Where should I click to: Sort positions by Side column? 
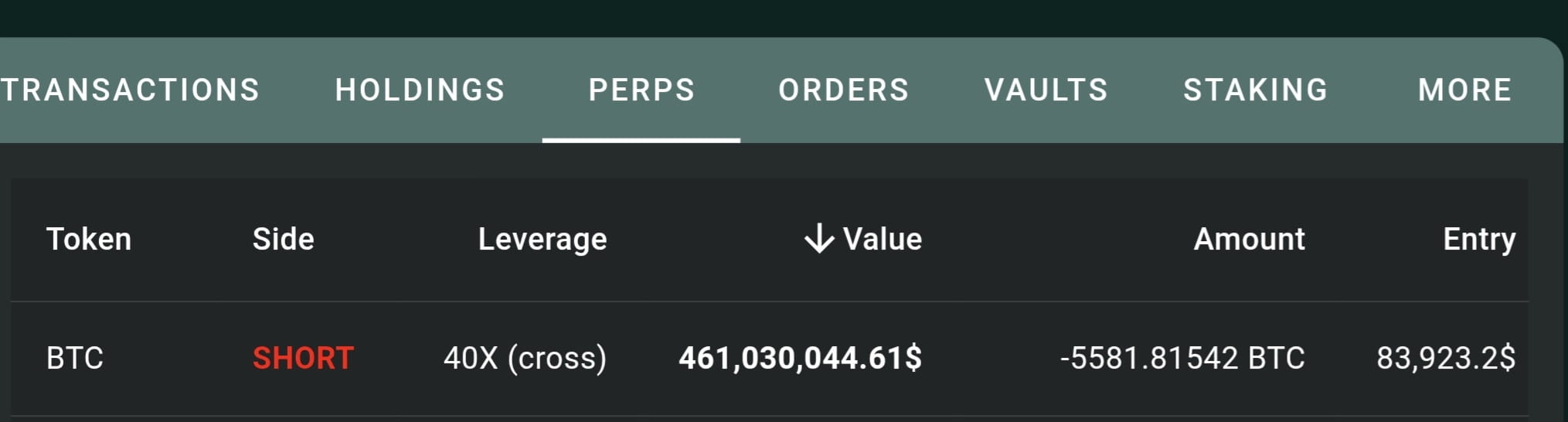[x=284, y=240]
